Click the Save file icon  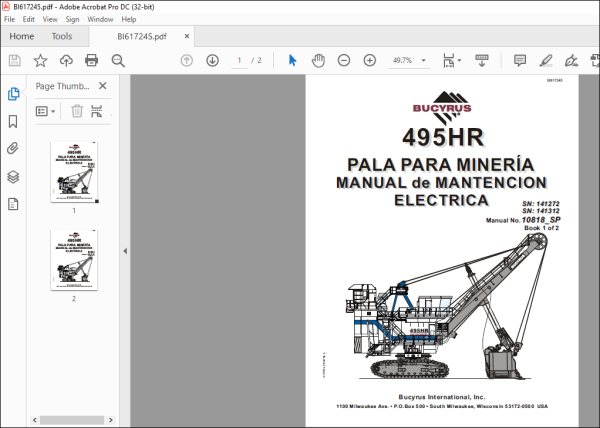coord(15,60)
